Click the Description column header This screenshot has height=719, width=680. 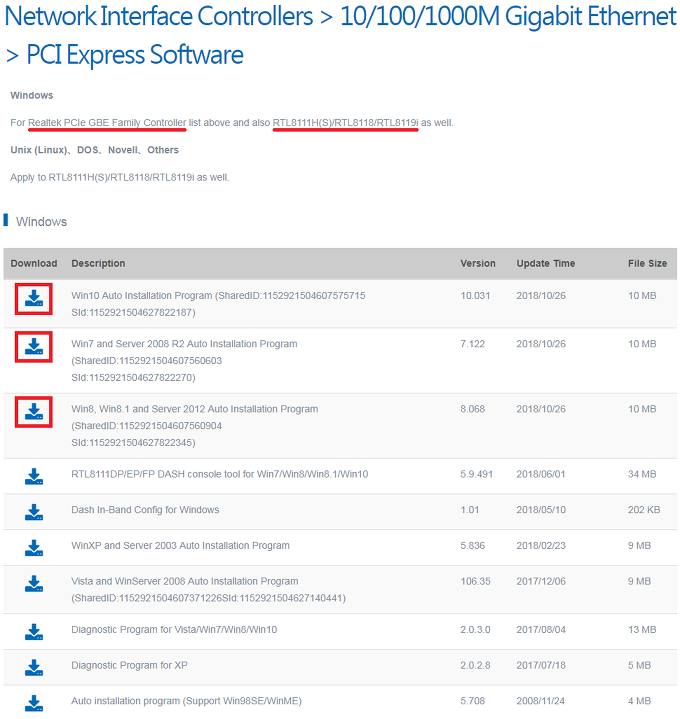[x=98, y=263]
